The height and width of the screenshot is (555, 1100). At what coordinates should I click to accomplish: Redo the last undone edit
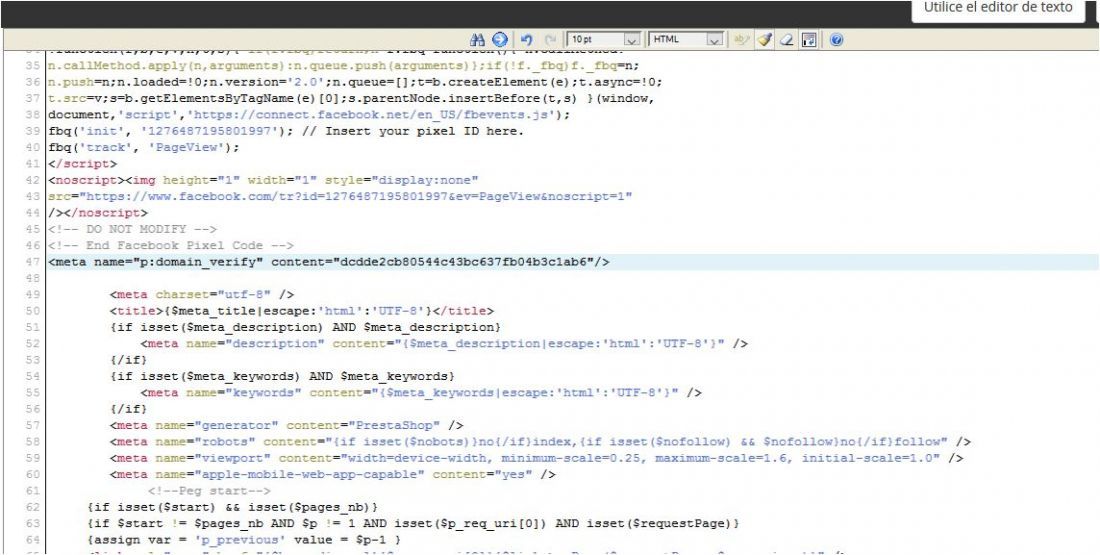click(x=551, y=40)
